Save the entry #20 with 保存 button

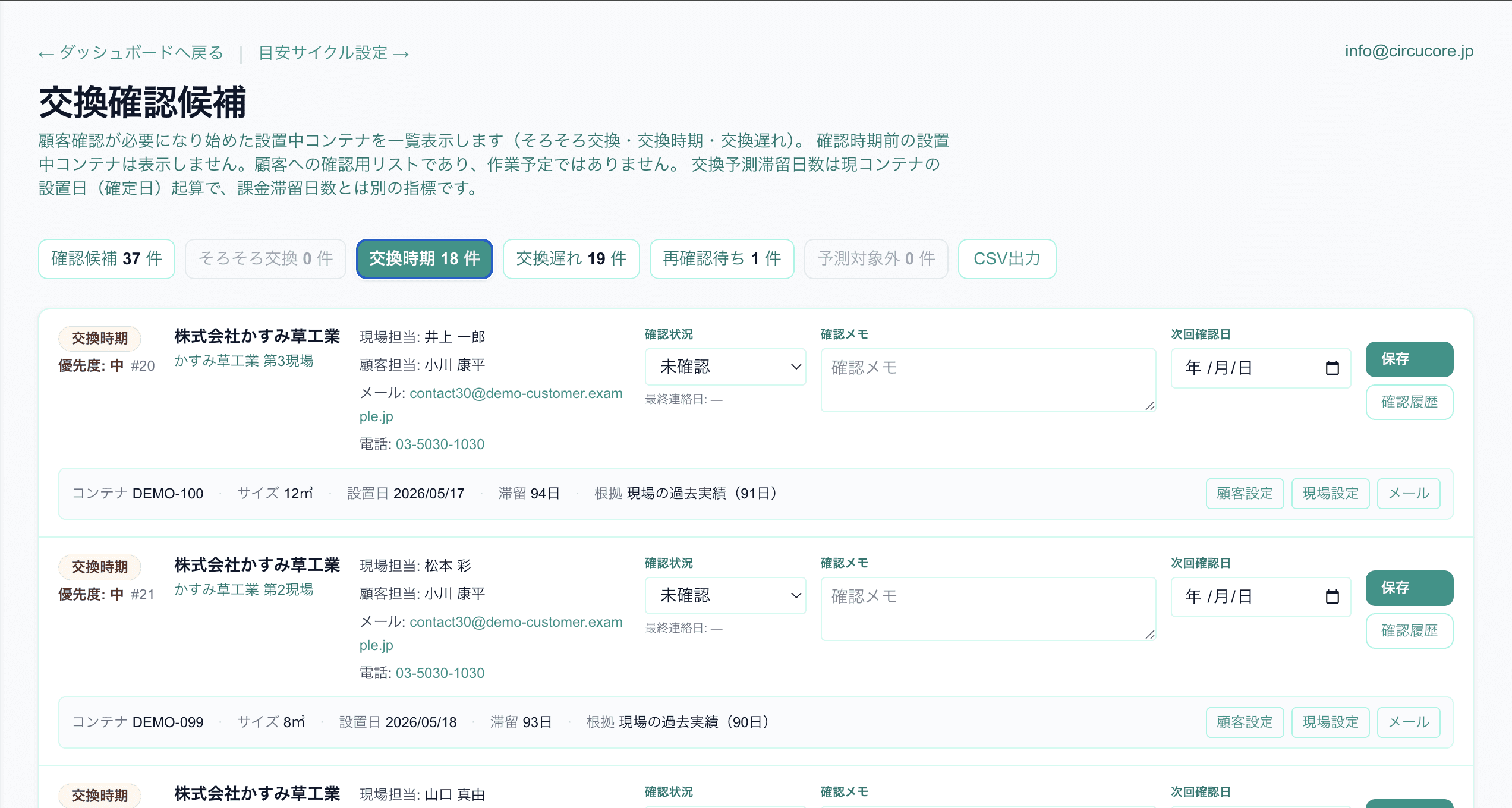point(1409,359)
